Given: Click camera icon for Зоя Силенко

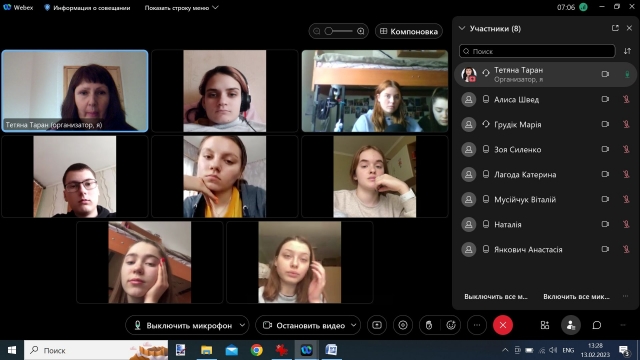Looking at the screenshot, I should tap(605, 149).
